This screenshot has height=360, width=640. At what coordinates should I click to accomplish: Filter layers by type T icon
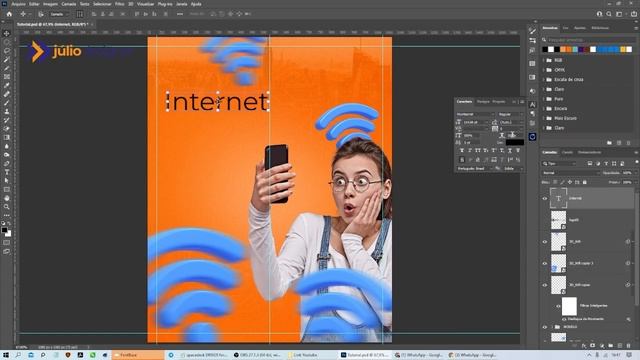(x=606, y=164)
